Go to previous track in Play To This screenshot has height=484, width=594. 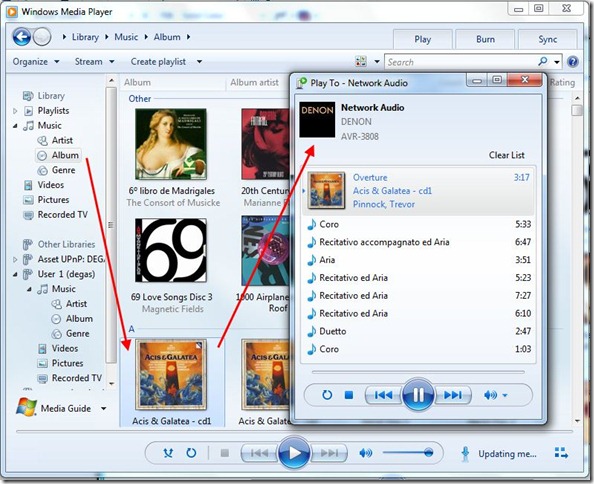383,395
